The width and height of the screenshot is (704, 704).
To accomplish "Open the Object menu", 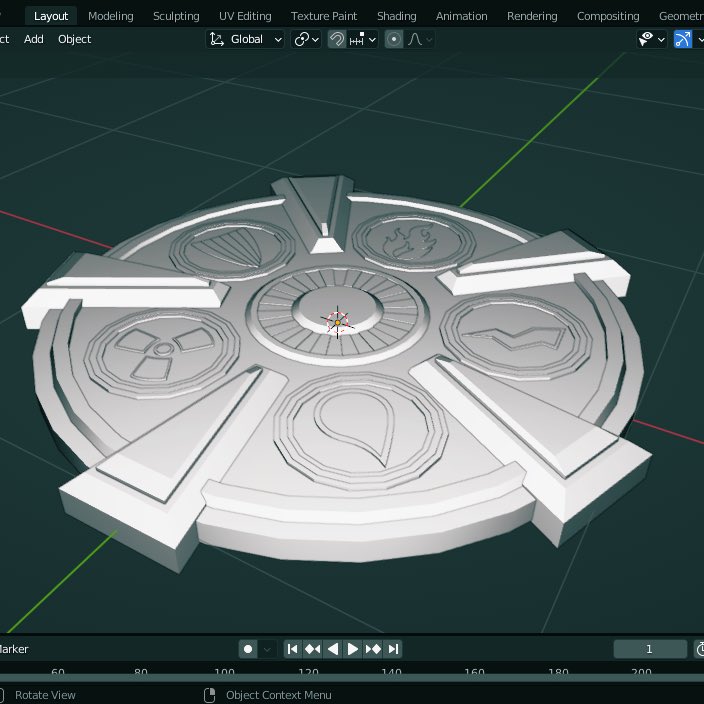I will (75, 39).
